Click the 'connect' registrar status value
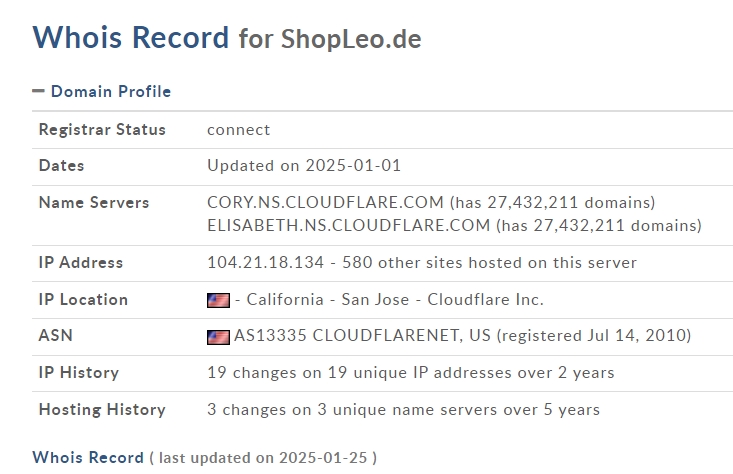Image resolution: width=733 pixels, height=474 pixels. [x=238, y=130]
